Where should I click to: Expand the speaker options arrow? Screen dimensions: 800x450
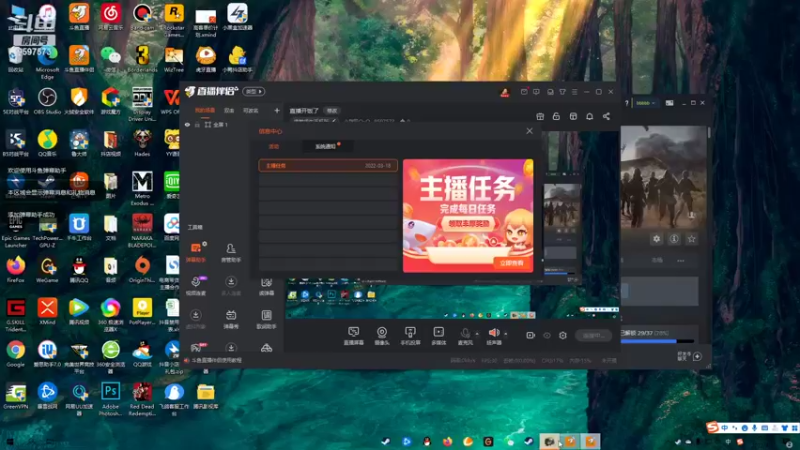tap(506, 334)
